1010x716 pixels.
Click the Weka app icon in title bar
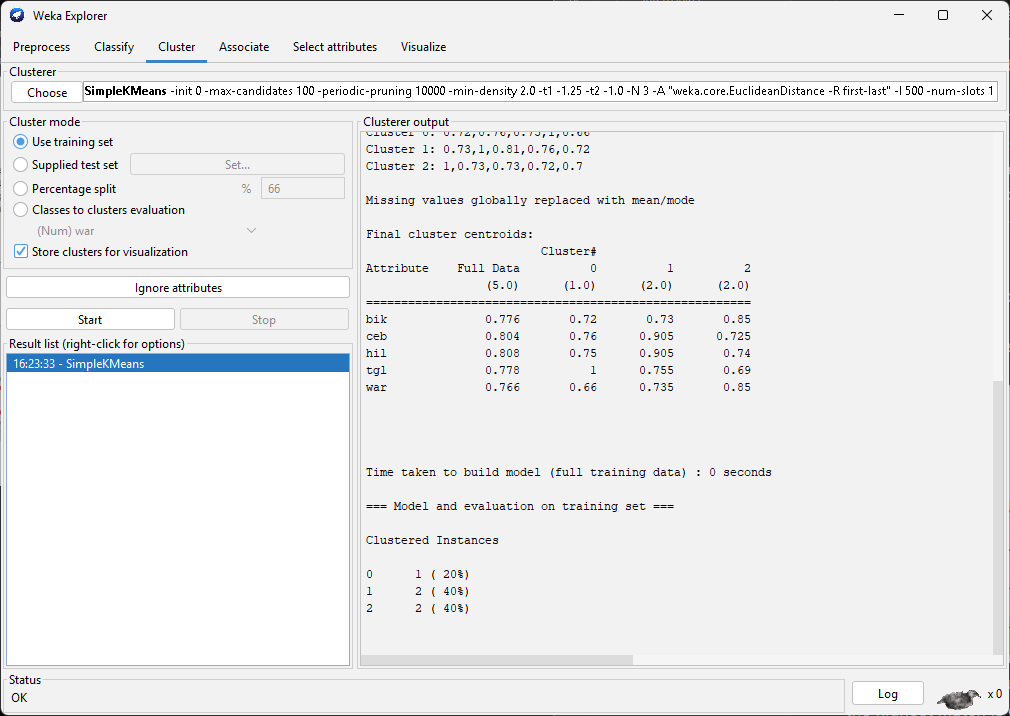(17, 16)
